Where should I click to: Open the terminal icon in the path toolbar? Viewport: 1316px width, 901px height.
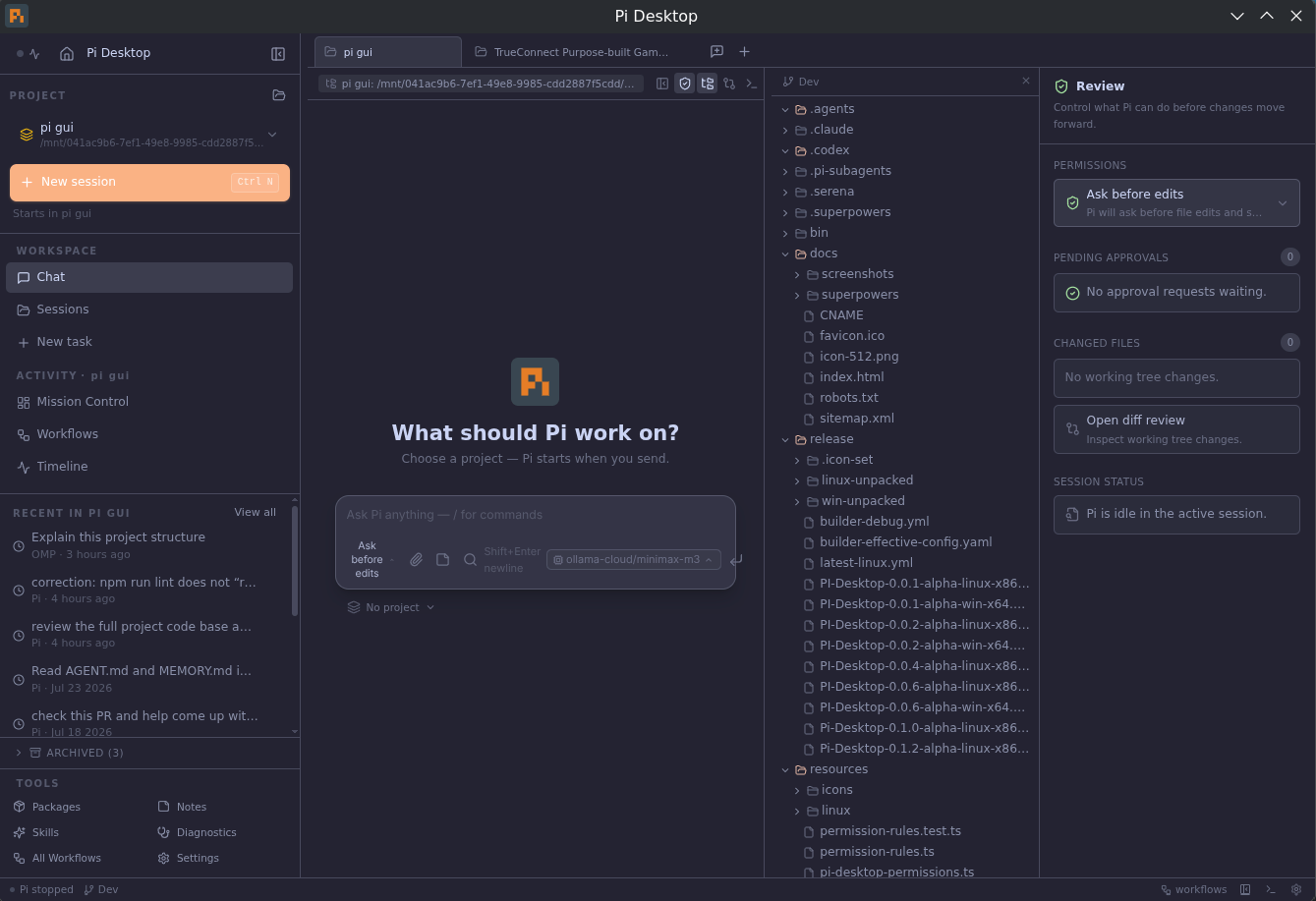(x=751, y=84)
